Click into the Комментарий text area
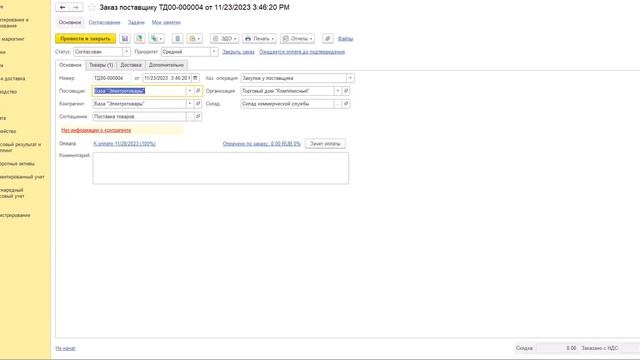The height and width of the screenshot is (360, 640). coord(221,168)
